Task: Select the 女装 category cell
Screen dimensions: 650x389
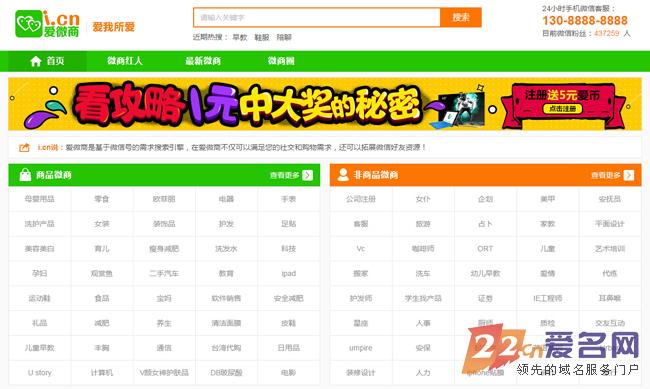Action: [x=102, y=224]
